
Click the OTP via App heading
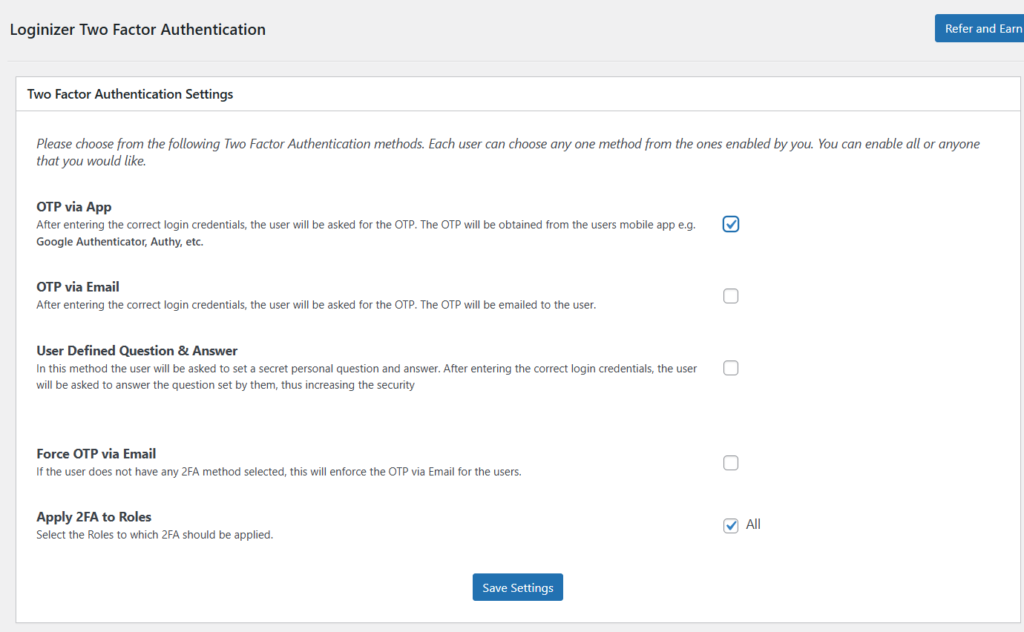pyautogui.click(x=74, y=207)
